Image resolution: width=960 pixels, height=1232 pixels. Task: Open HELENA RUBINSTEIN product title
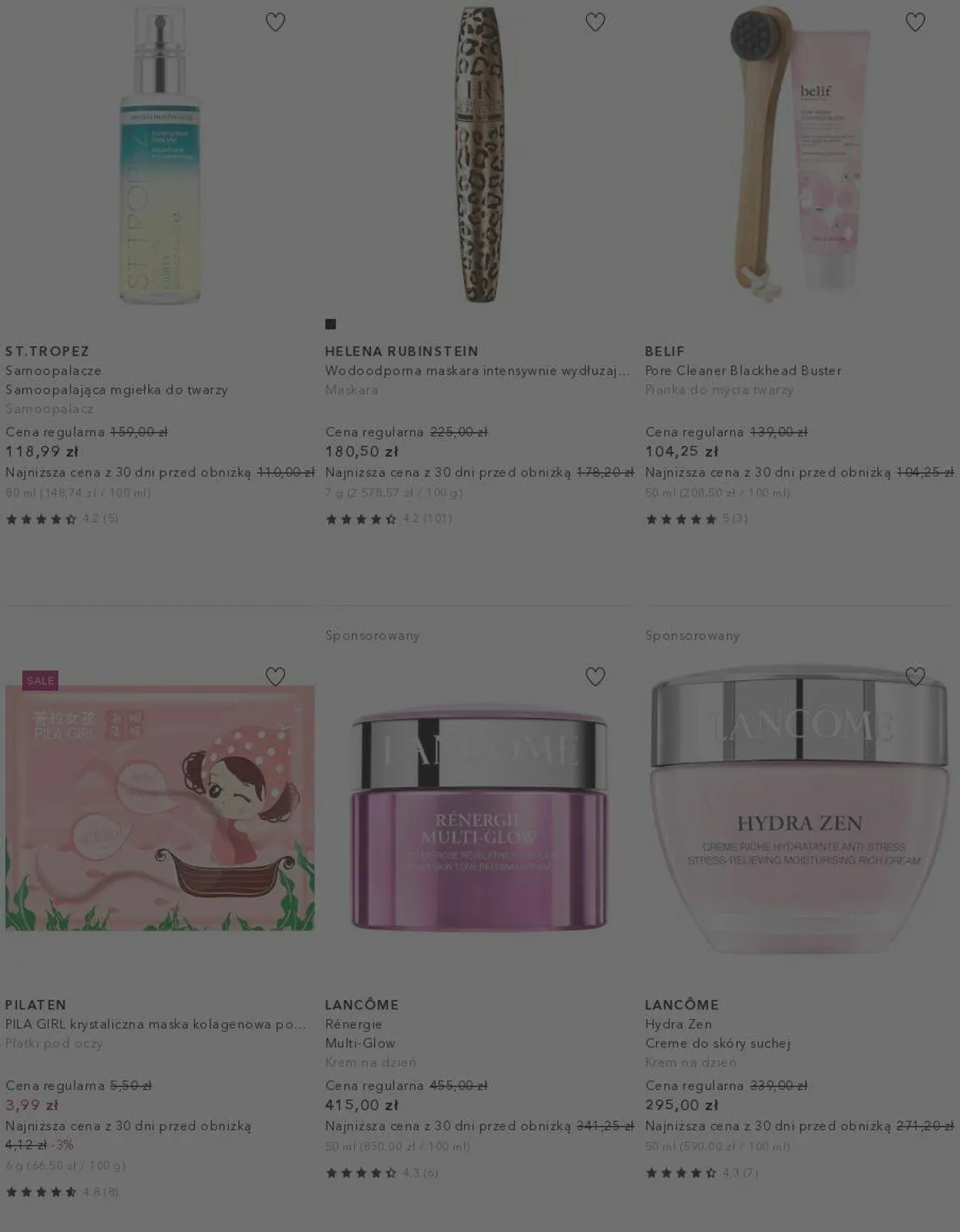[x=402, y=351]
